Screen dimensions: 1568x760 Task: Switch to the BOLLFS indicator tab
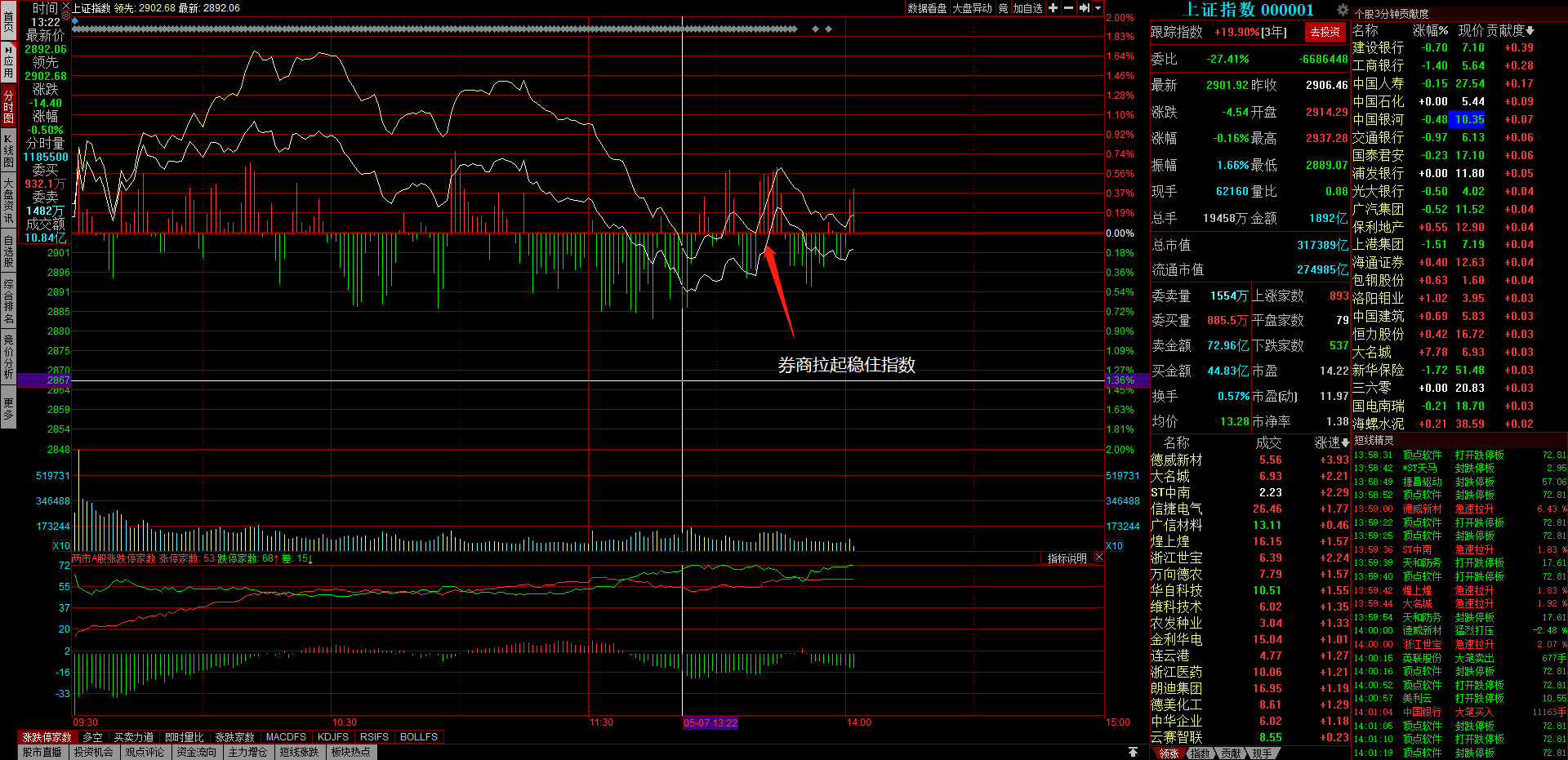pos(419,737)
